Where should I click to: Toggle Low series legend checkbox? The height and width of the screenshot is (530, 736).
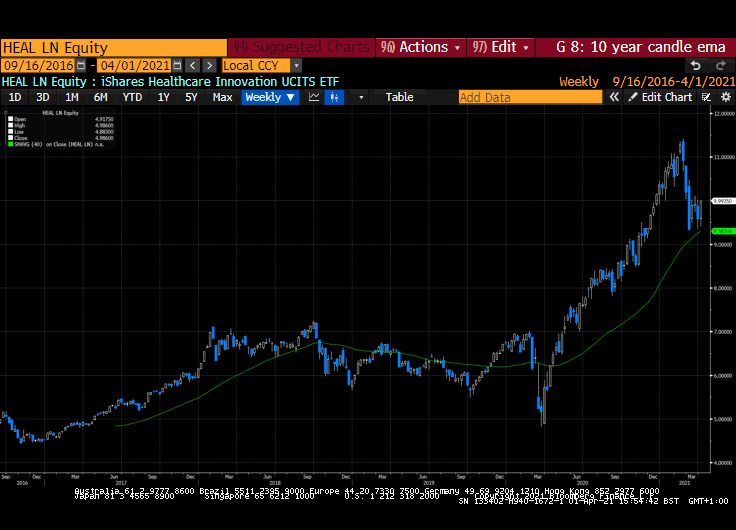pos(10,132)
